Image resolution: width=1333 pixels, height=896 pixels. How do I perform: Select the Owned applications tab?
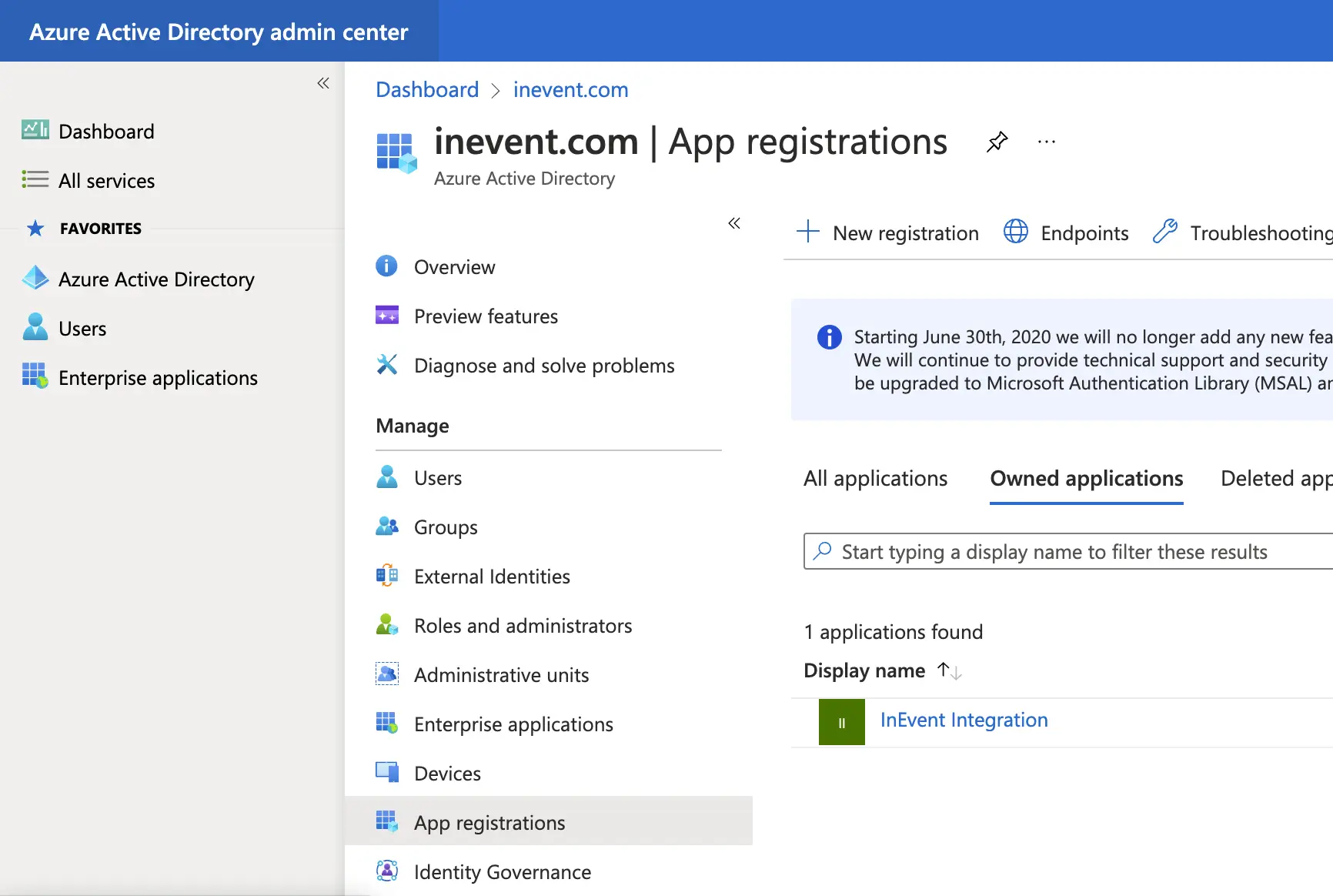point(1086,478)
